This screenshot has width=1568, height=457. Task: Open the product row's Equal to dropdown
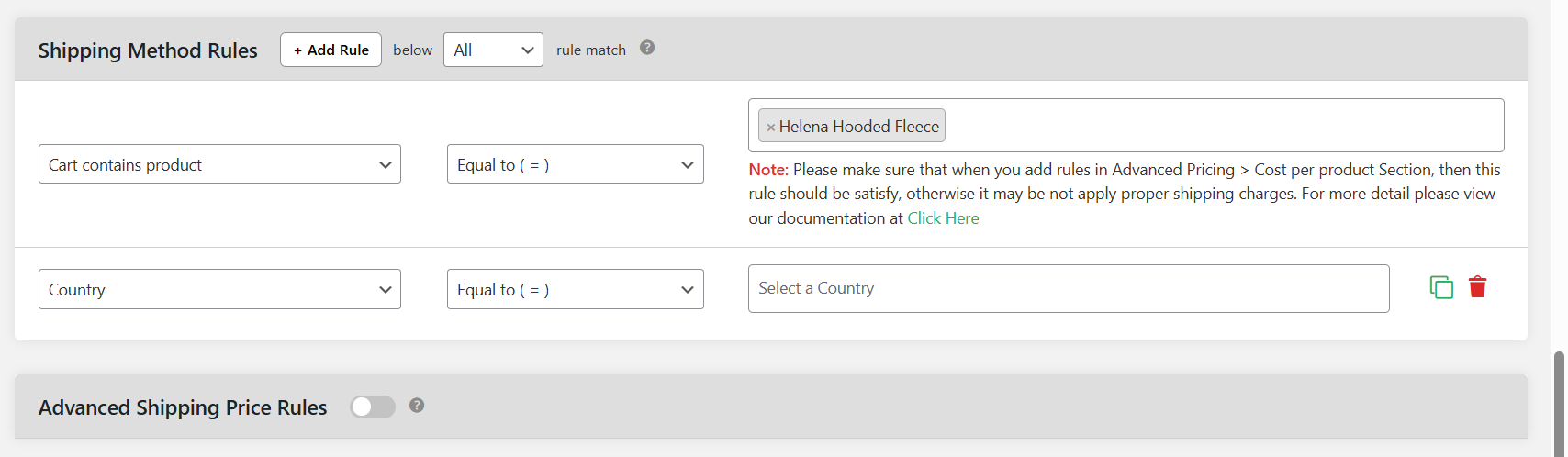click(576, 164)
